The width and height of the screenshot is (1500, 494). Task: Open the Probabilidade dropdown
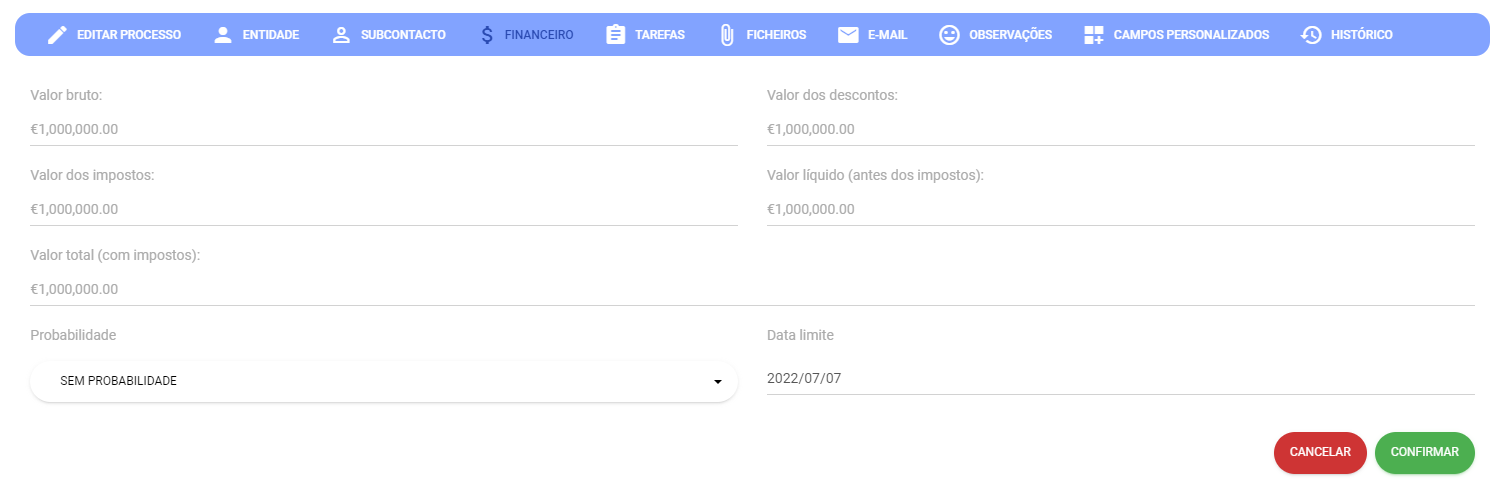[383, 381]
